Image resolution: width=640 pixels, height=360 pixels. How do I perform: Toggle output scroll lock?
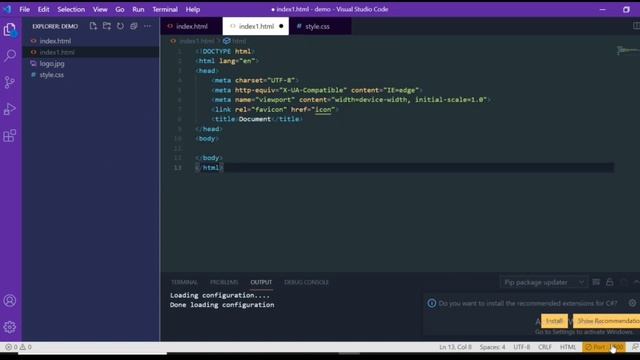coord(609,282)
